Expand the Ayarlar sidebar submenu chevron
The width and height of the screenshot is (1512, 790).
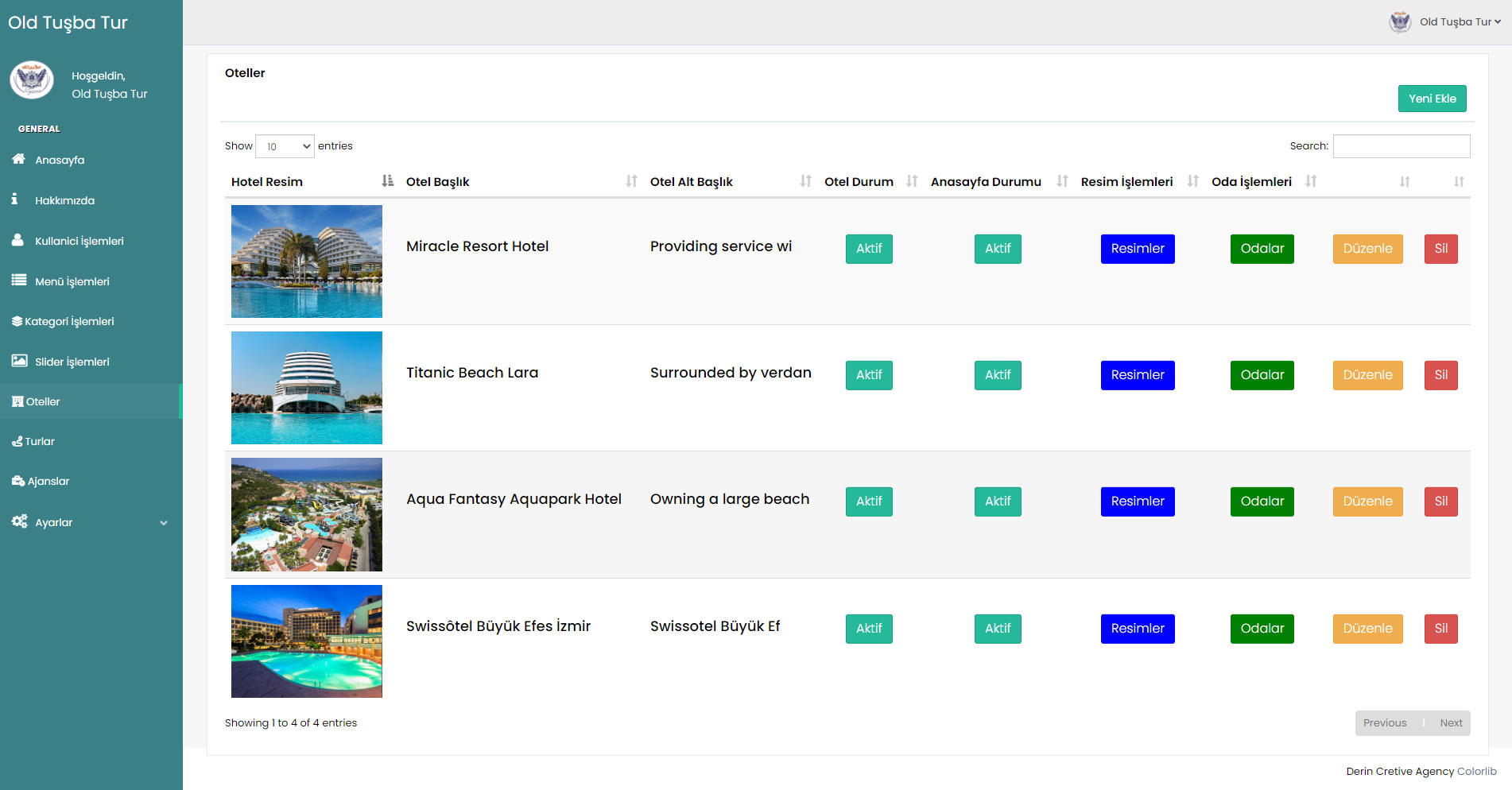pyautogui.click(x=164, y=523)
